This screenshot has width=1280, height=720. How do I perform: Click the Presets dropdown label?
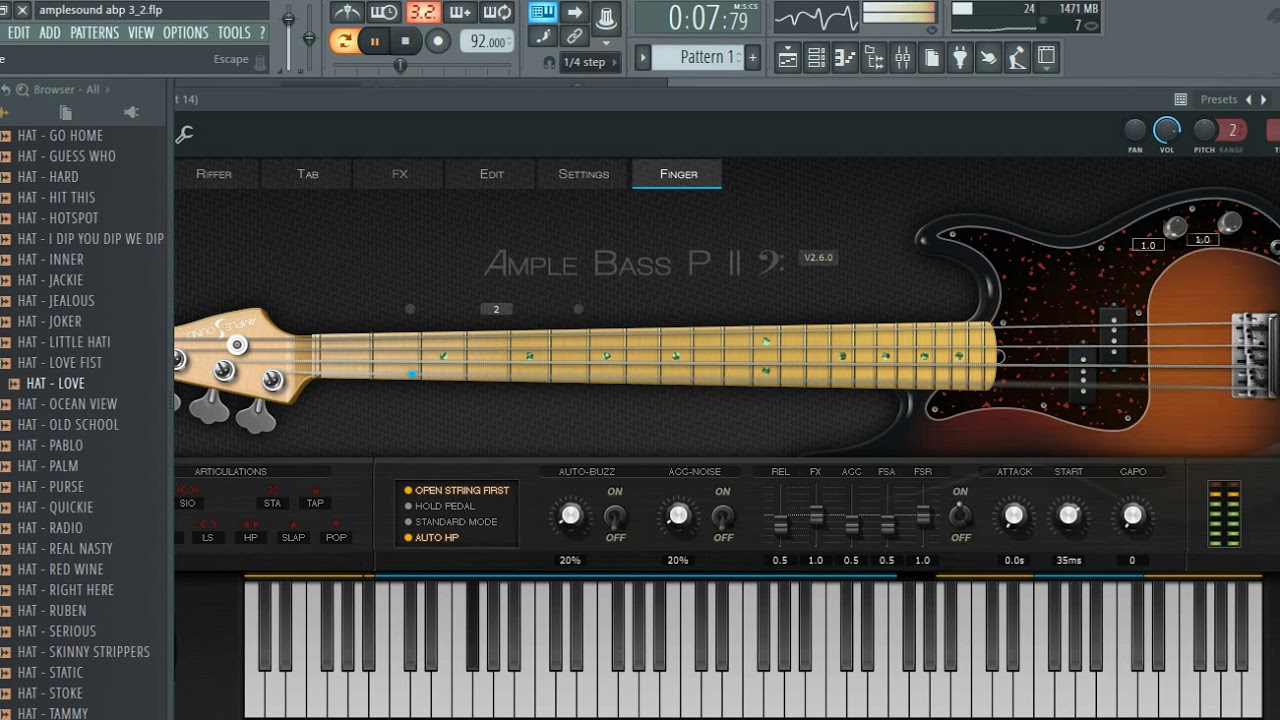coord(1219,99)
